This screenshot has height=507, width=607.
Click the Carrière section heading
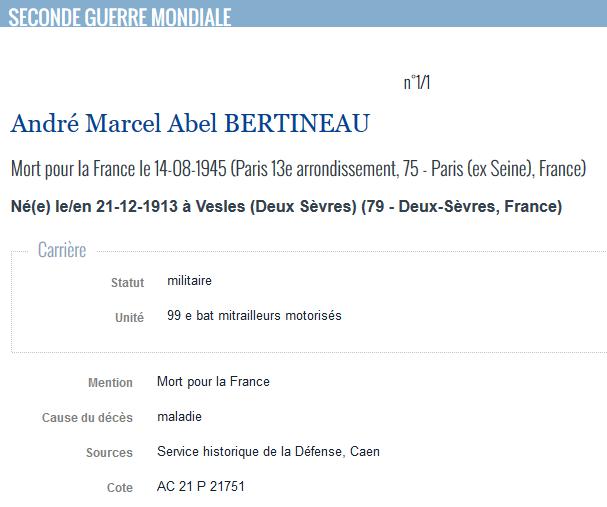(62, 250)
